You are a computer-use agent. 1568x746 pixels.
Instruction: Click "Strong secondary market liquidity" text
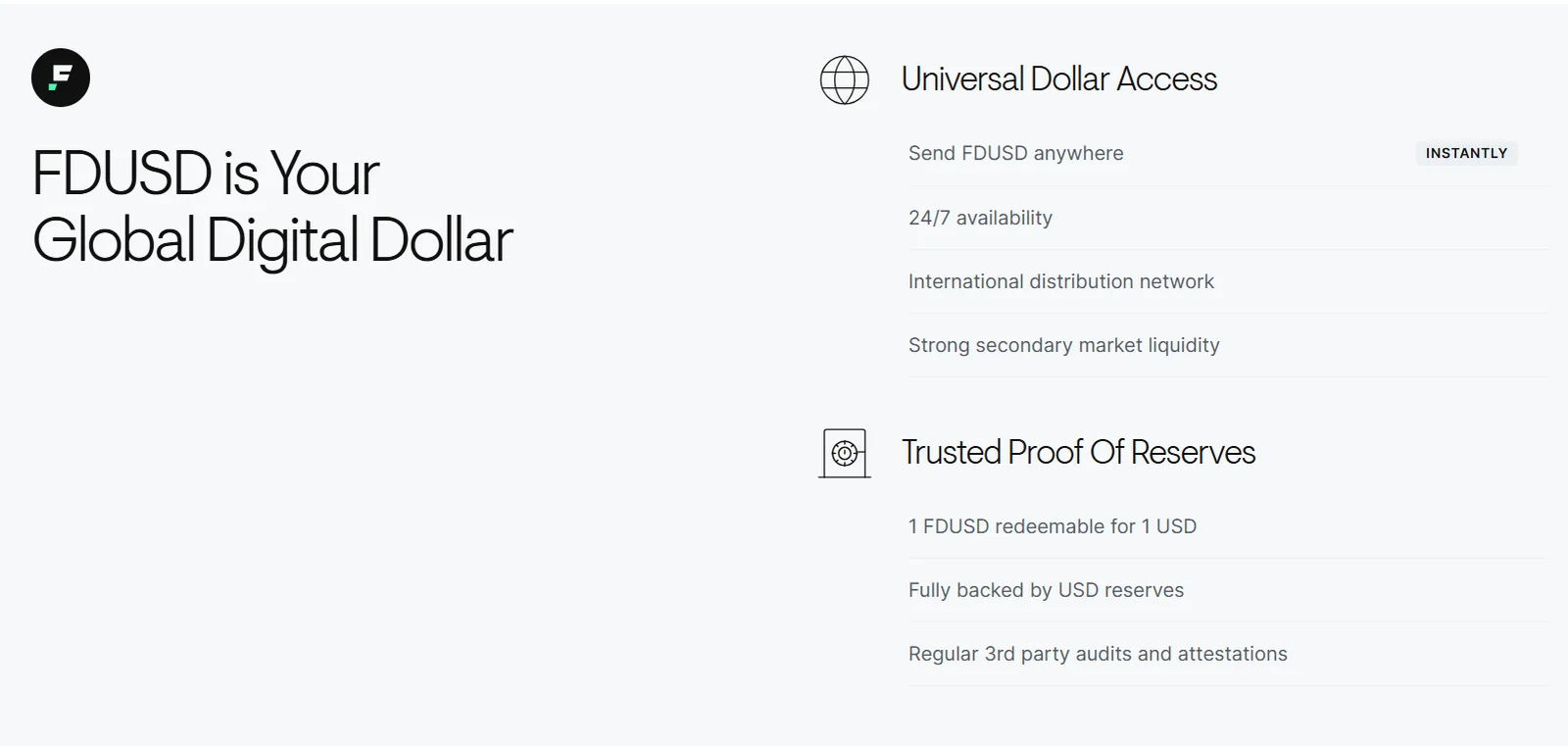tap(1063, 345)
